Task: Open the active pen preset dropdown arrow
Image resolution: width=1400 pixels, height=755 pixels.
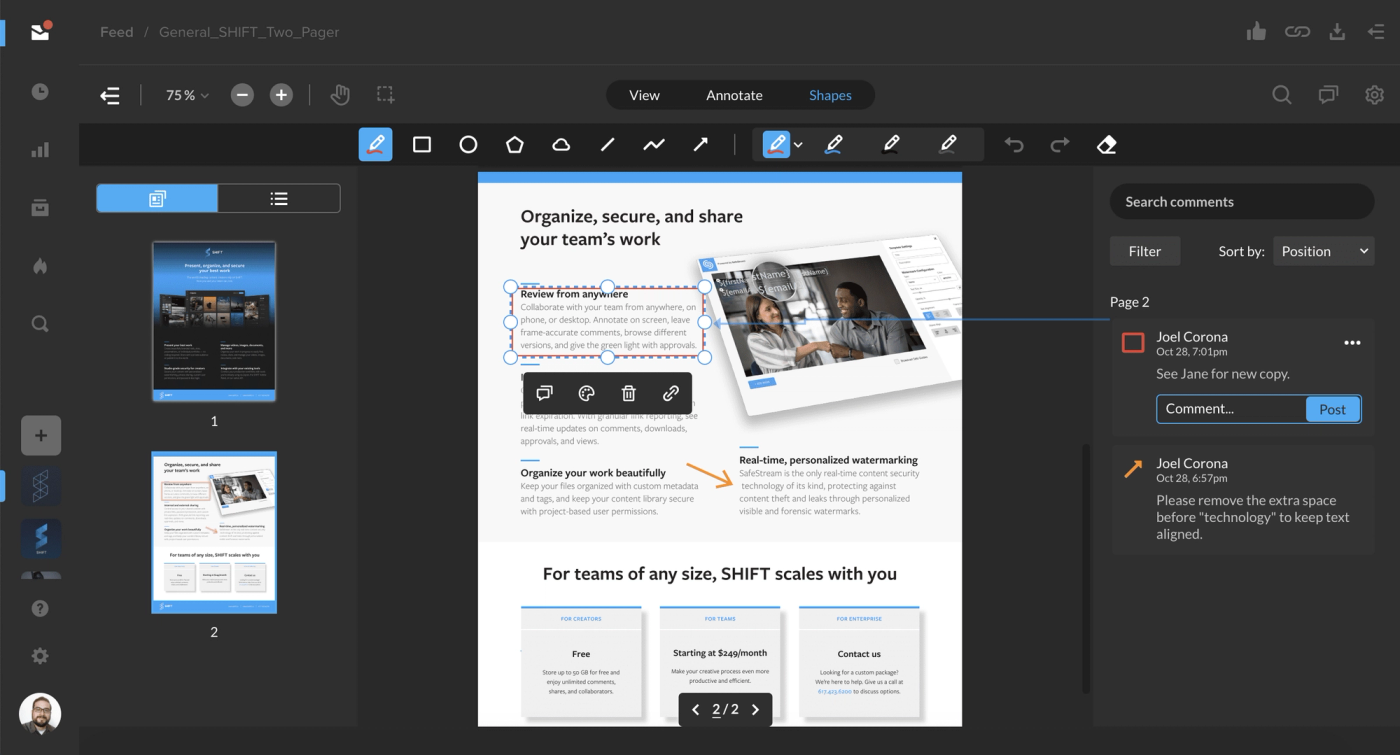Action: click(798, 146)
